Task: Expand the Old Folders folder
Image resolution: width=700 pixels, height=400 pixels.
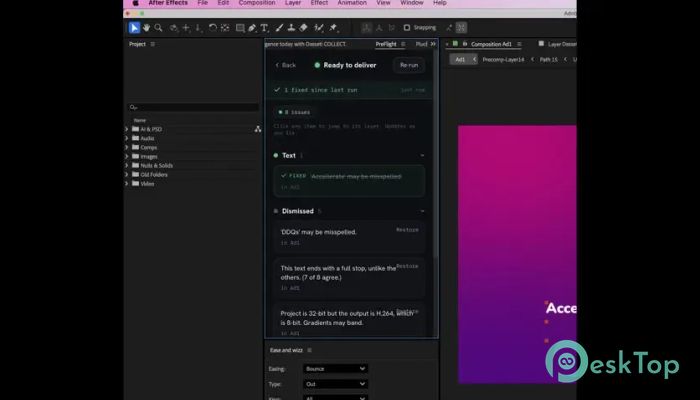Action: click(x=127, y=174)
